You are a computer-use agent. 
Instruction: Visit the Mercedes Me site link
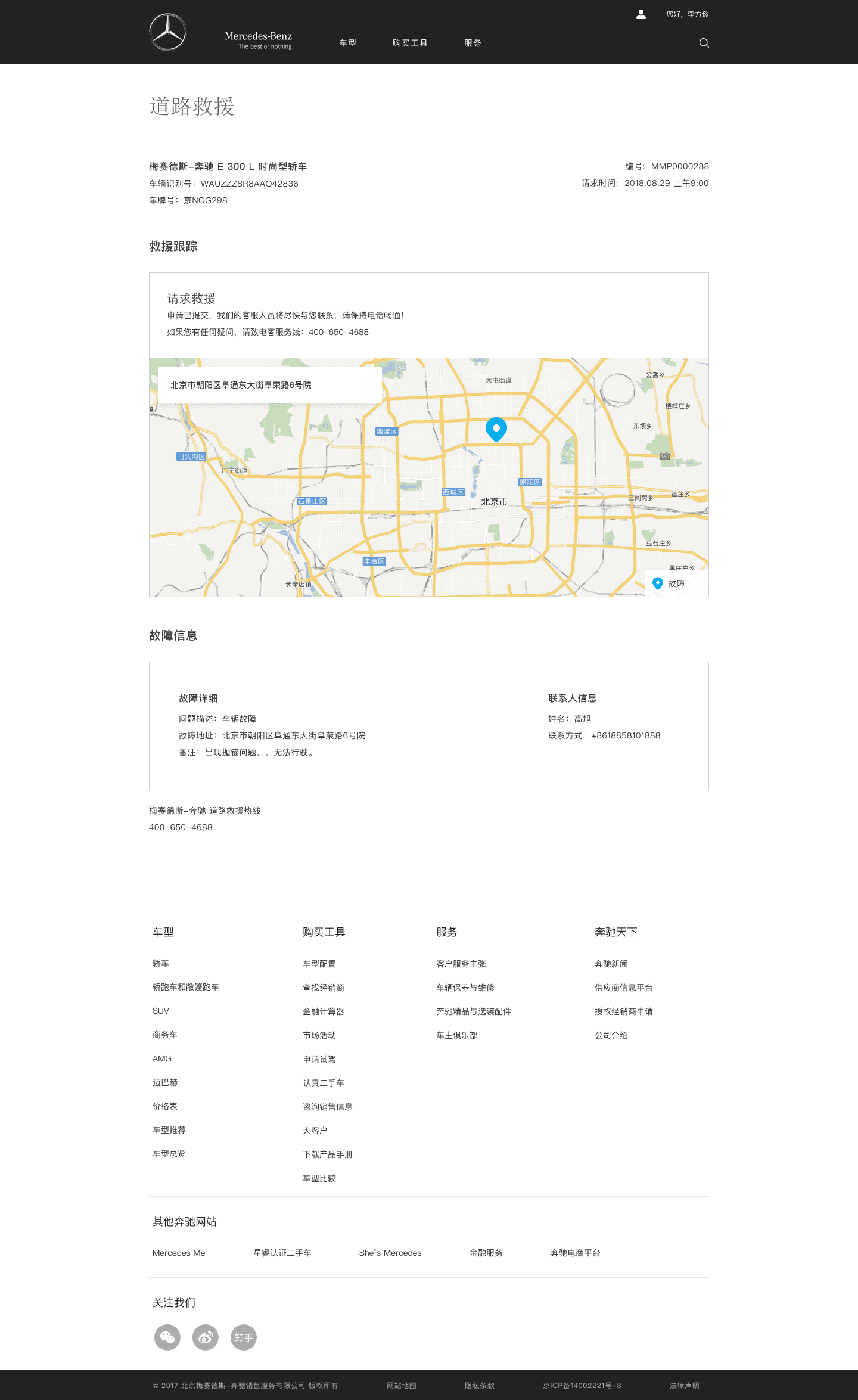(x=179, y=1253)
